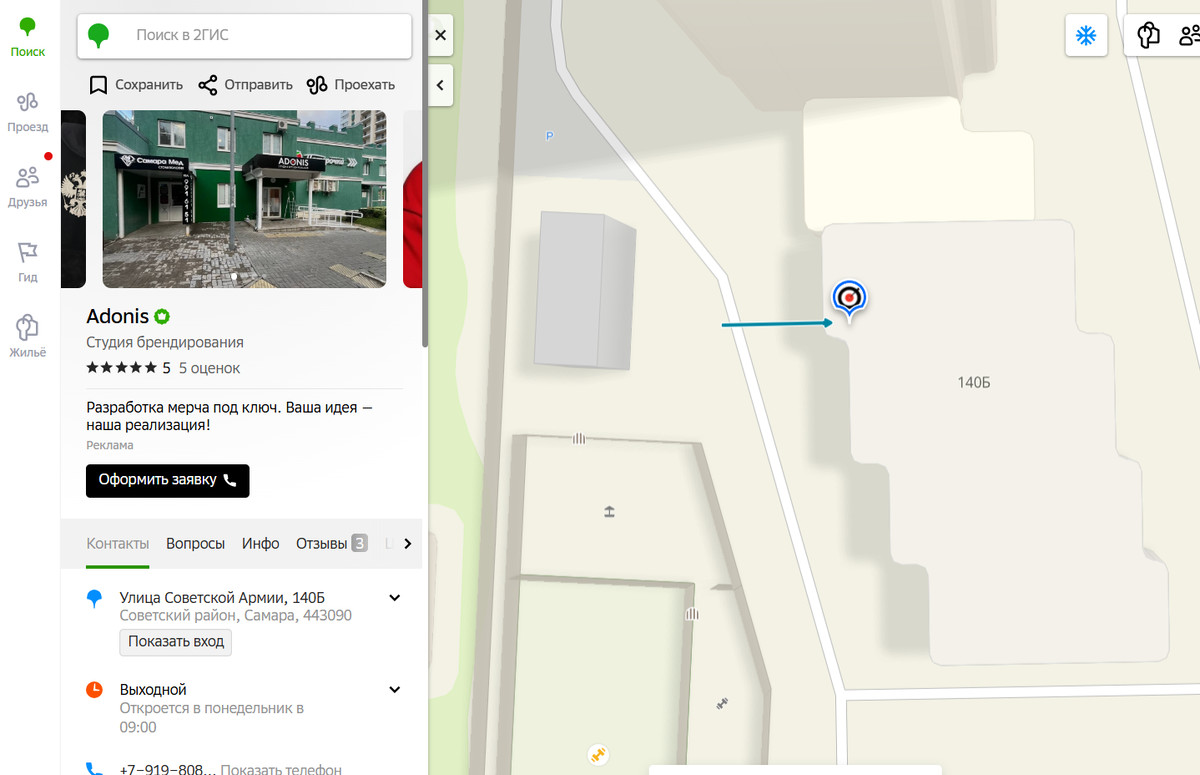Image resolution: width=1200 pixels, height=775 pixels.
Task: Open the 5 оценок ratings link
Action: coord(209,368)
